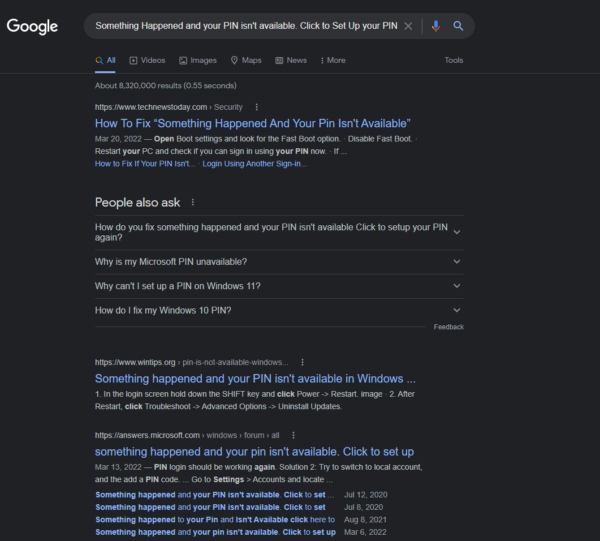Switch to the Videos tab

pos(147,60)
